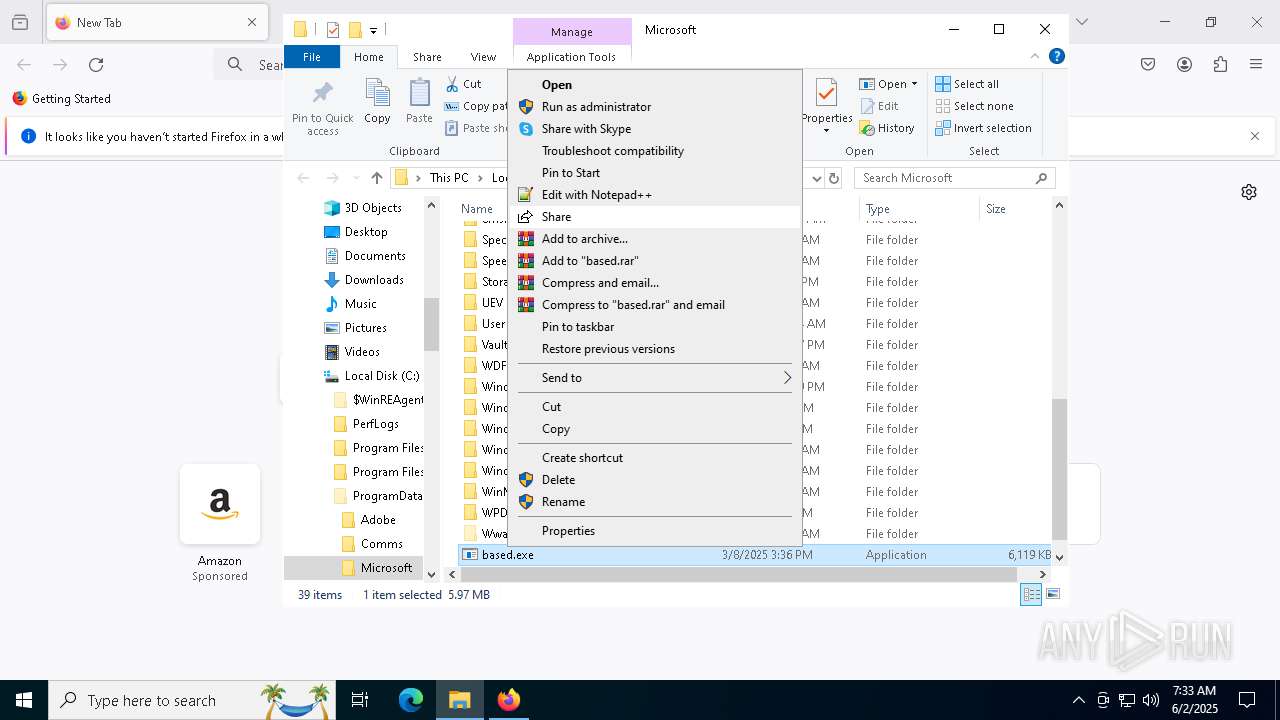Click Pin to Quick access icon
This screenshot has width=1280, height=720.
(322, 93)
